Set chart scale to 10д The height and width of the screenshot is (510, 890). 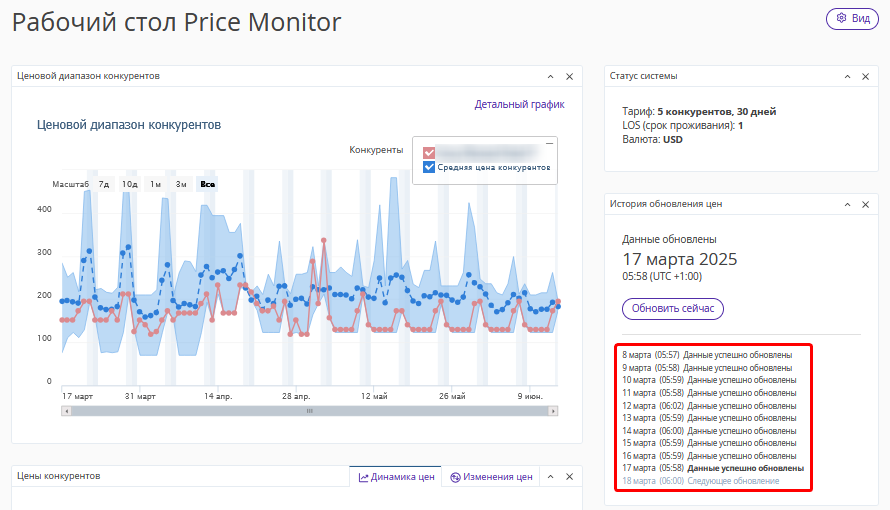click(129, 184)
